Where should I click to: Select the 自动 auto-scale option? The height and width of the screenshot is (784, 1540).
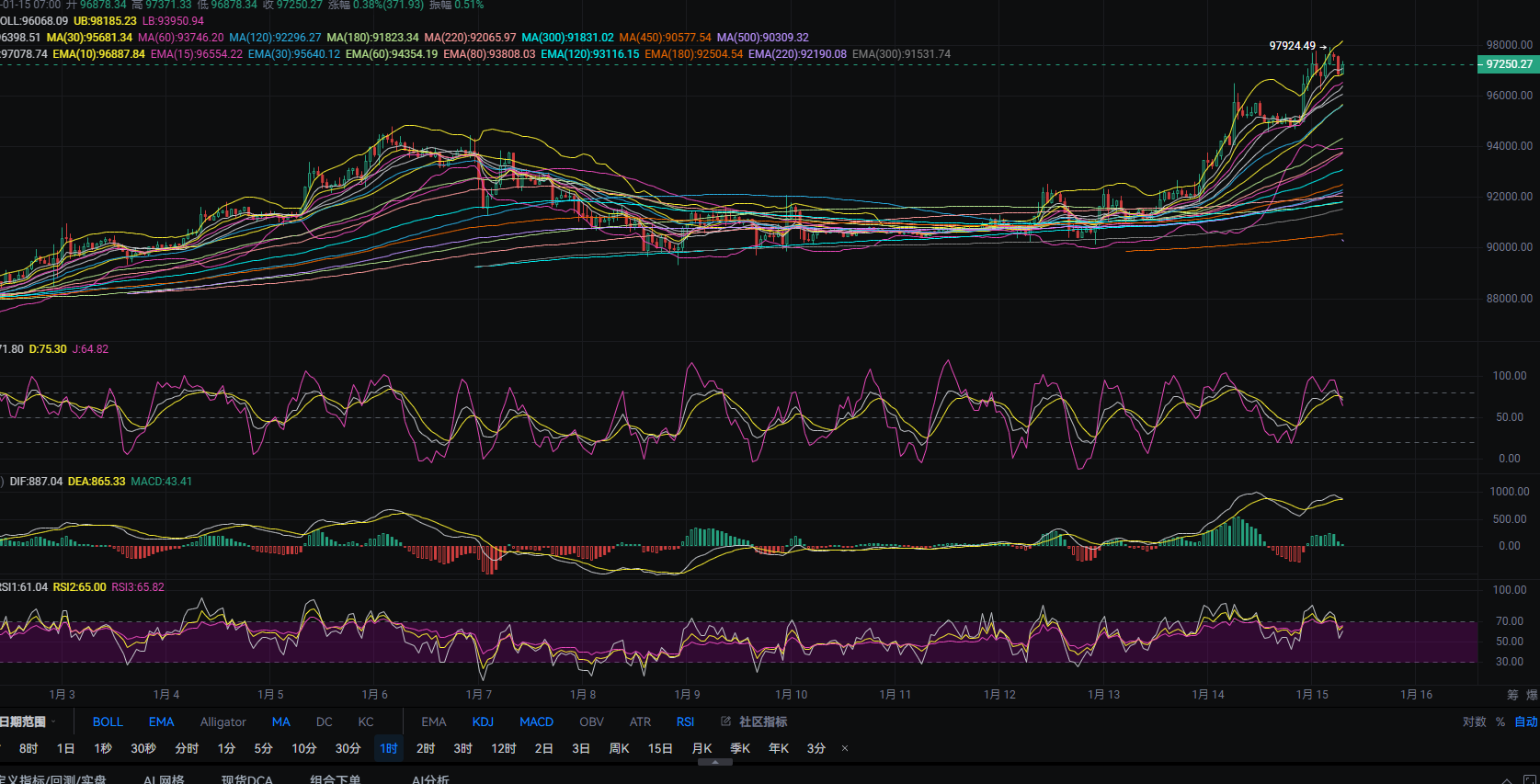[x=1525, y=722]
